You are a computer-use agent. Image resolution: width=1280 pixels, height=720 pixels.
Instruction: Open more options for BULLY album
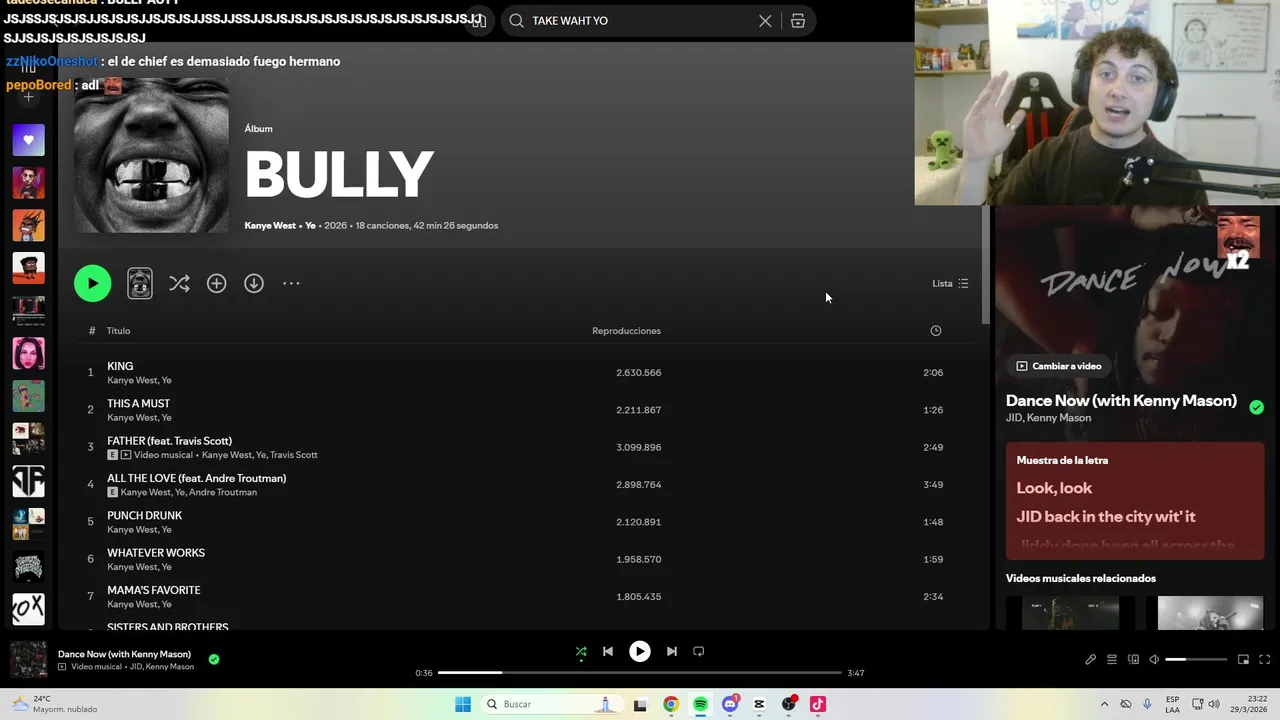tap(291, 283)
